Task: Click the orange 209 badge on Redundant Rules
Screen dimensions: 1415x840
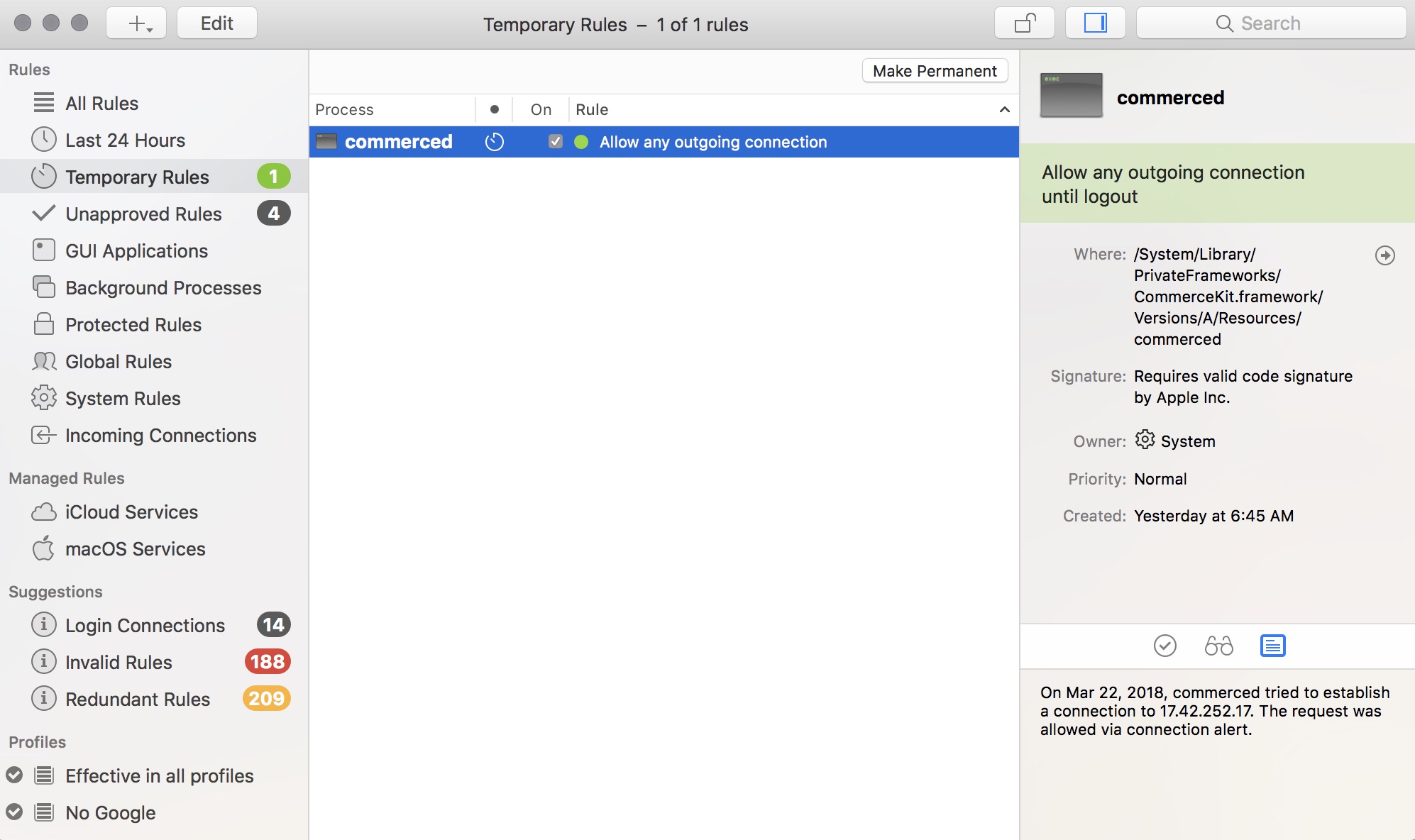Action: [x=267, y=698]
